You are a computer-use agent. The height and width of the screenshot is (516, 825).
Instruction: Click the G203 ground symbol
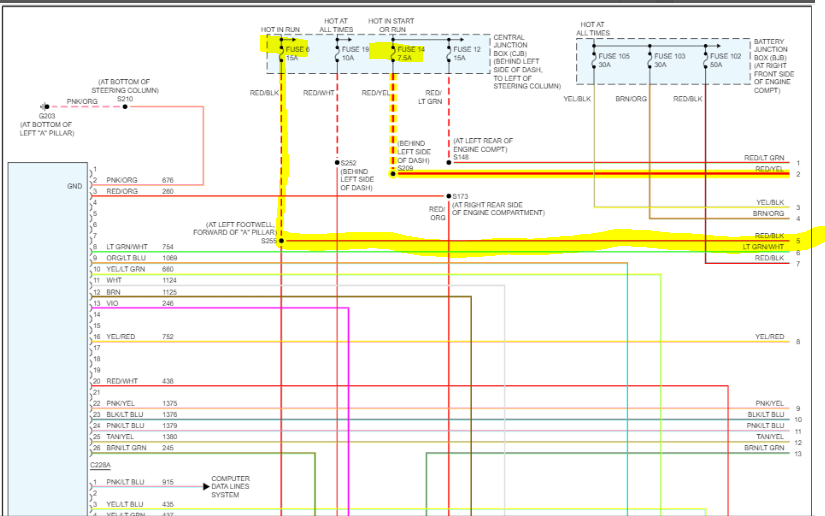pyautogui.click(x=45, y=106)
